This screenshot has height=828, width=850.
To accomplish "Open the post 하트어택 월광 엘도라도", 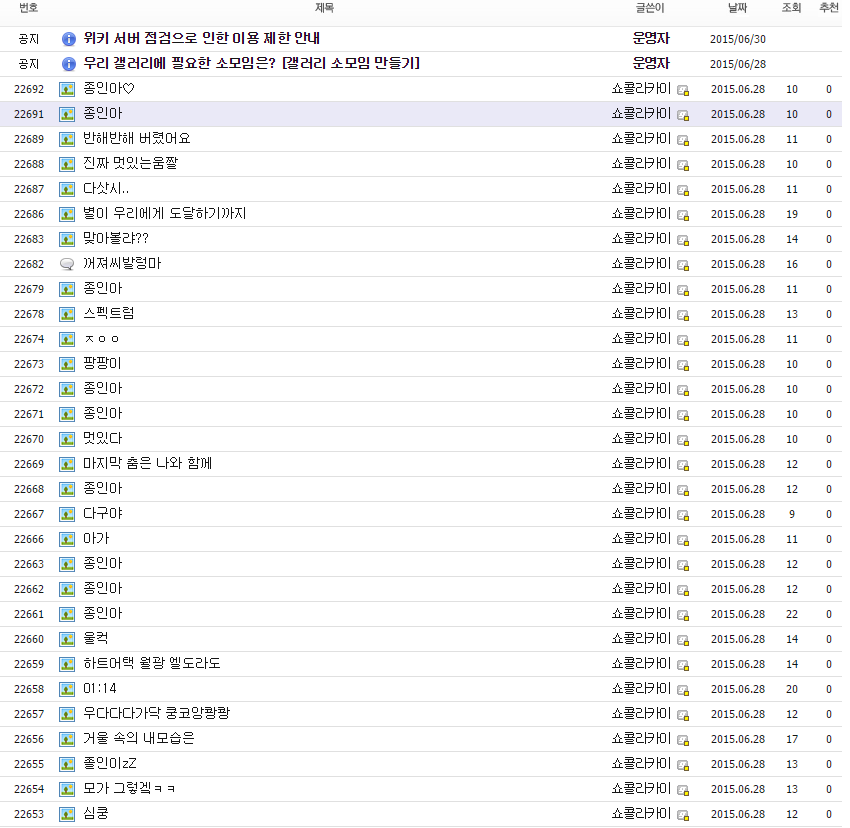I will point(152,663).
